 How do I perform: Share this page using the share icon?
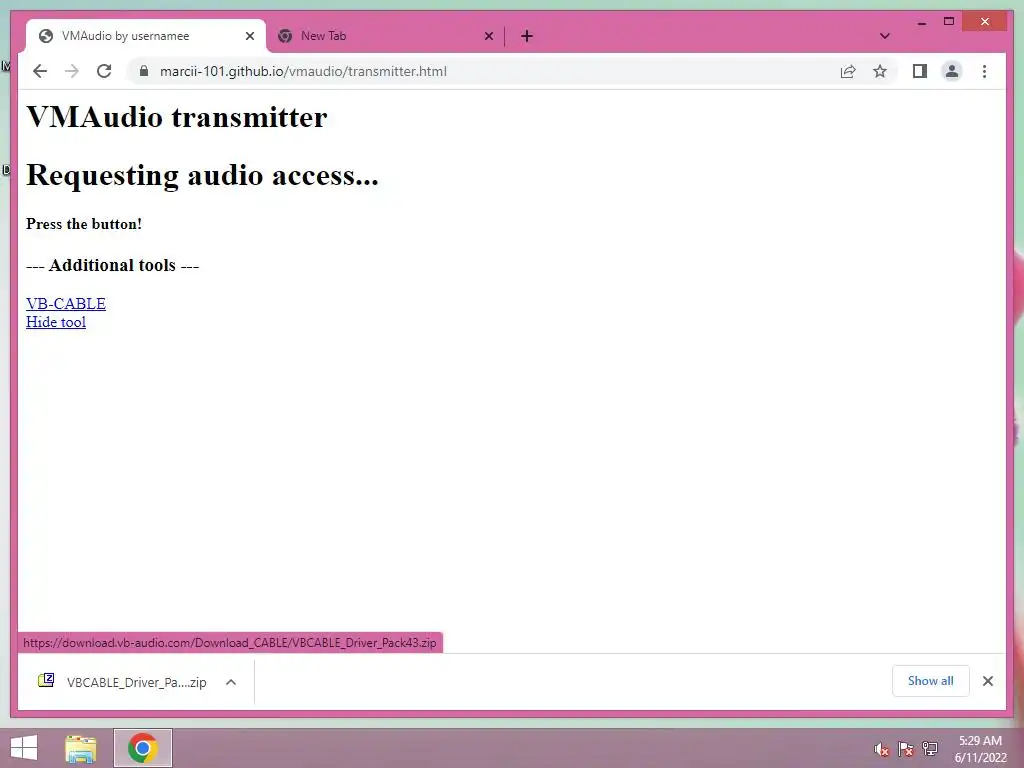click(848, 71)
